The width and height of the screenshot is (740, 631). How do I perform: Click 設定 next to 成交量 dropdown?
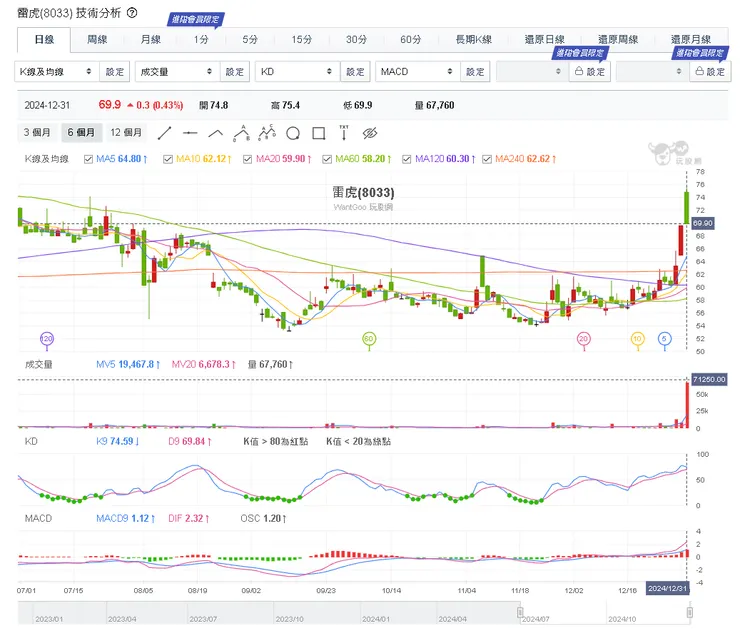[235, 72]
